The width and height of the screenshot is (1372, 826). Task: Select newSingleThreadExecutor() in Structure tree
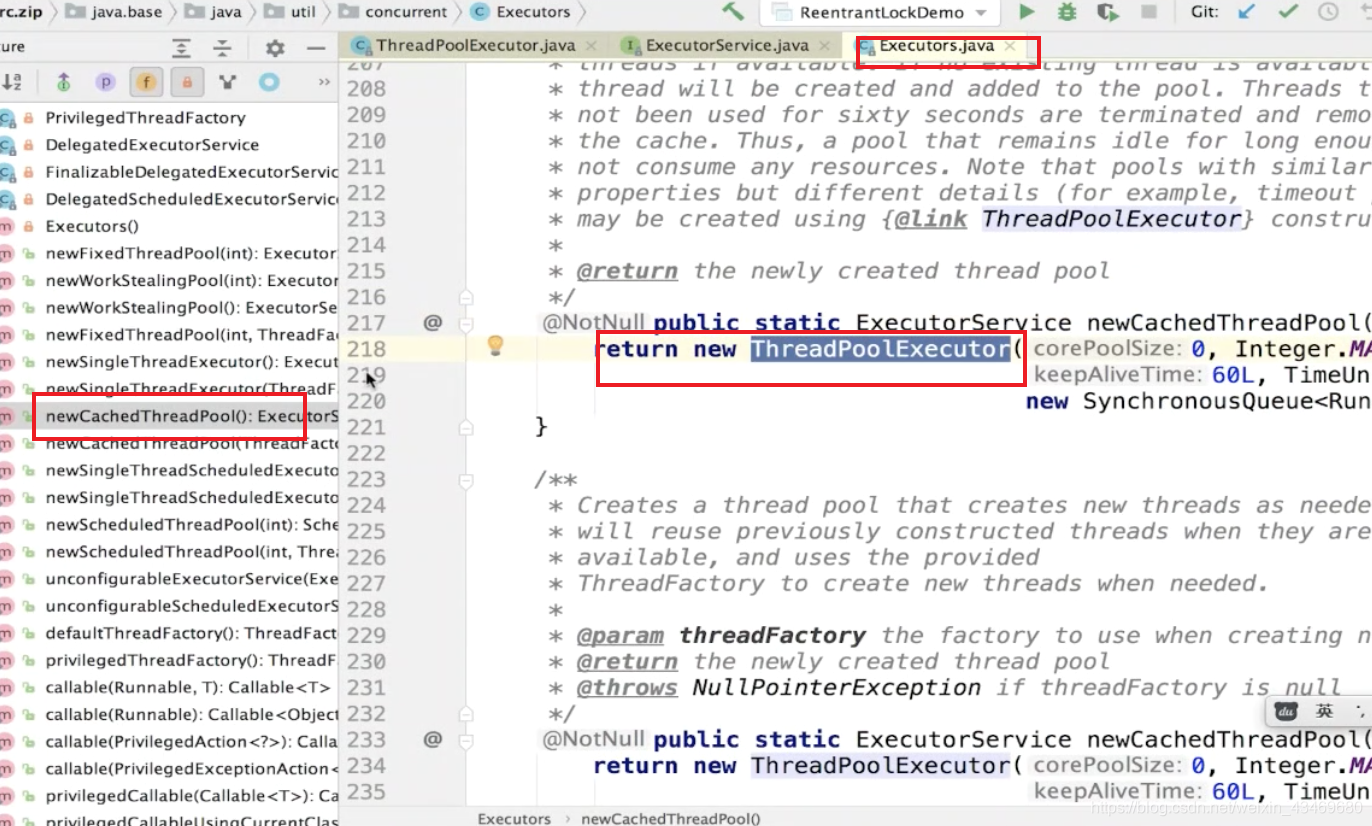pyautogui.click(x=191, y=362)
